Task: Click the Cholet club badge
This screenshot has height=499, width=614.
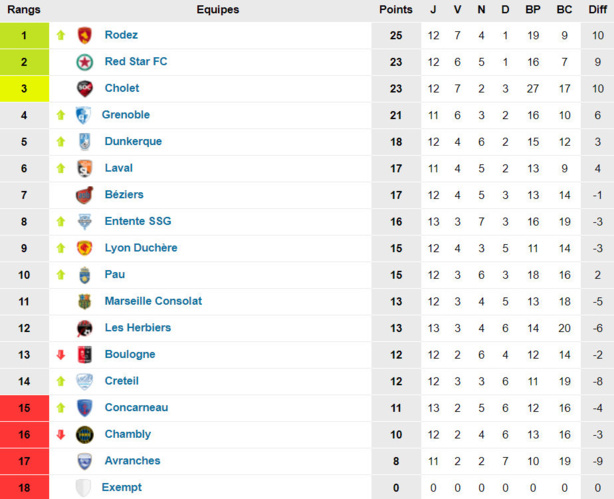Action: tap(85, 88)
